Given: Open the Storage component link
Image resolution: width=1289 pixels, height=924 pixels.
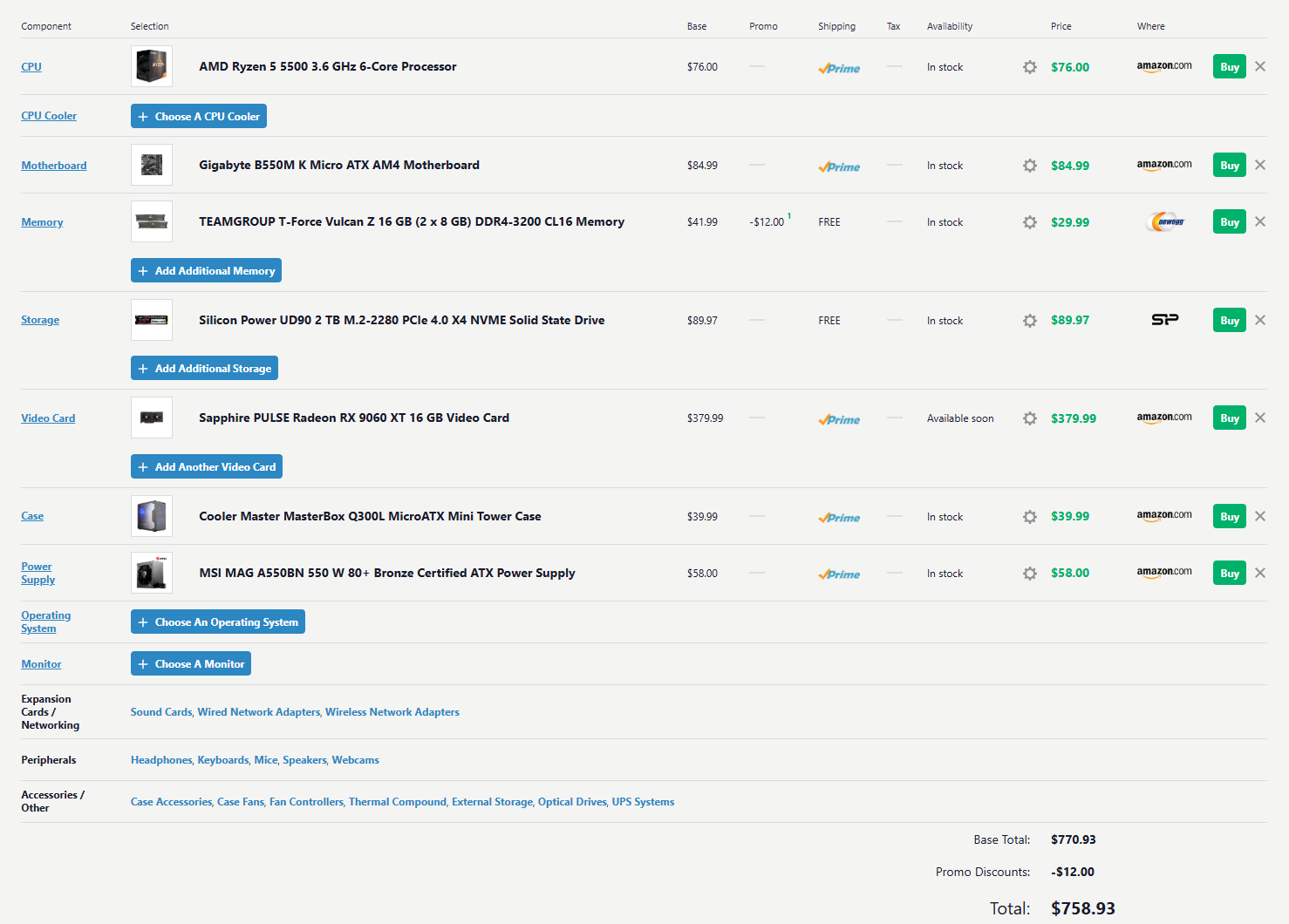Looking at the screenshot, I should point(40,320).
